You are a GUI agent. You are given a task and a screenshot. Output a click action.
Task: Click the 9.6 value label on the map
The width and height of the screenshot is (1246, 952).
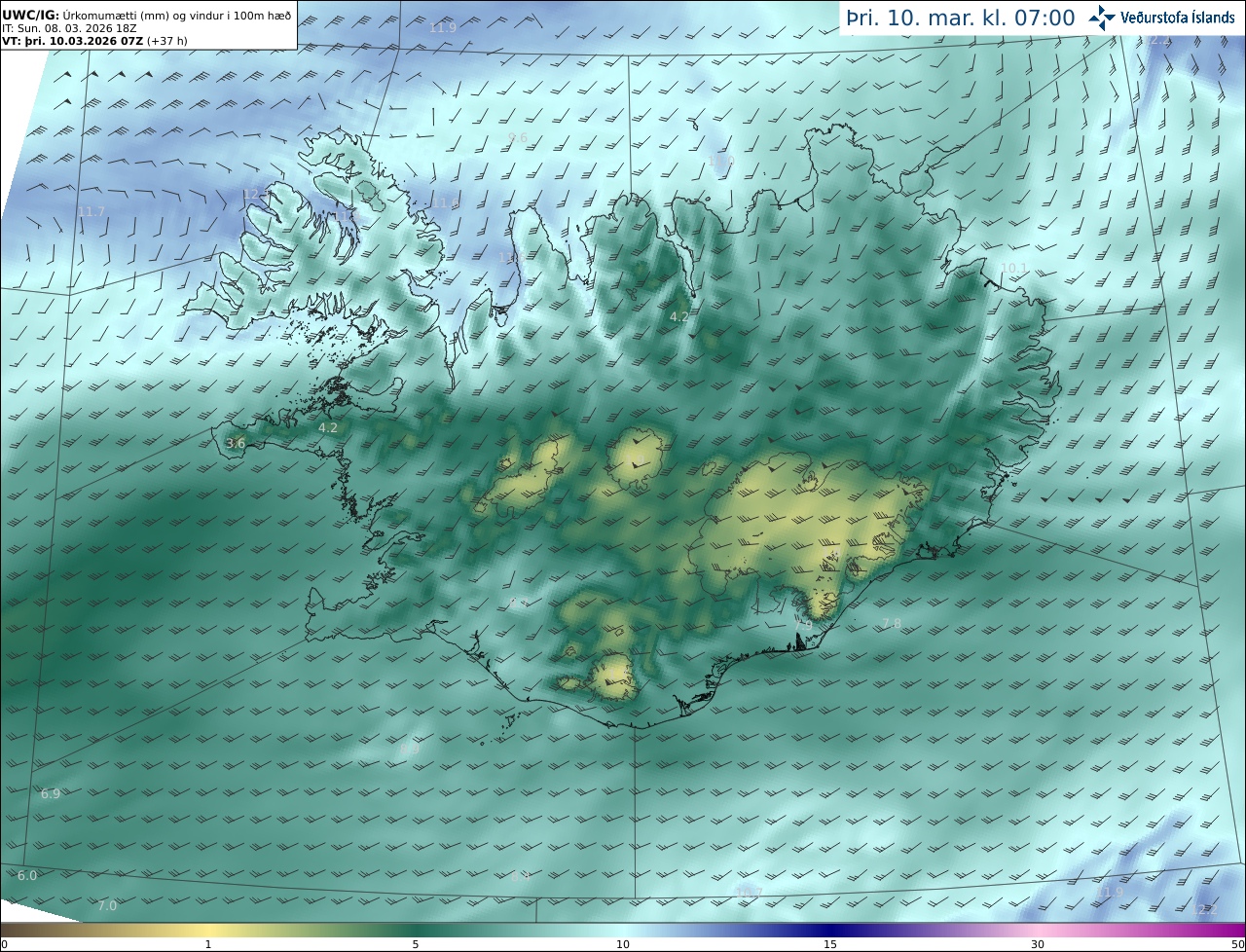click(x=518, y=138)
